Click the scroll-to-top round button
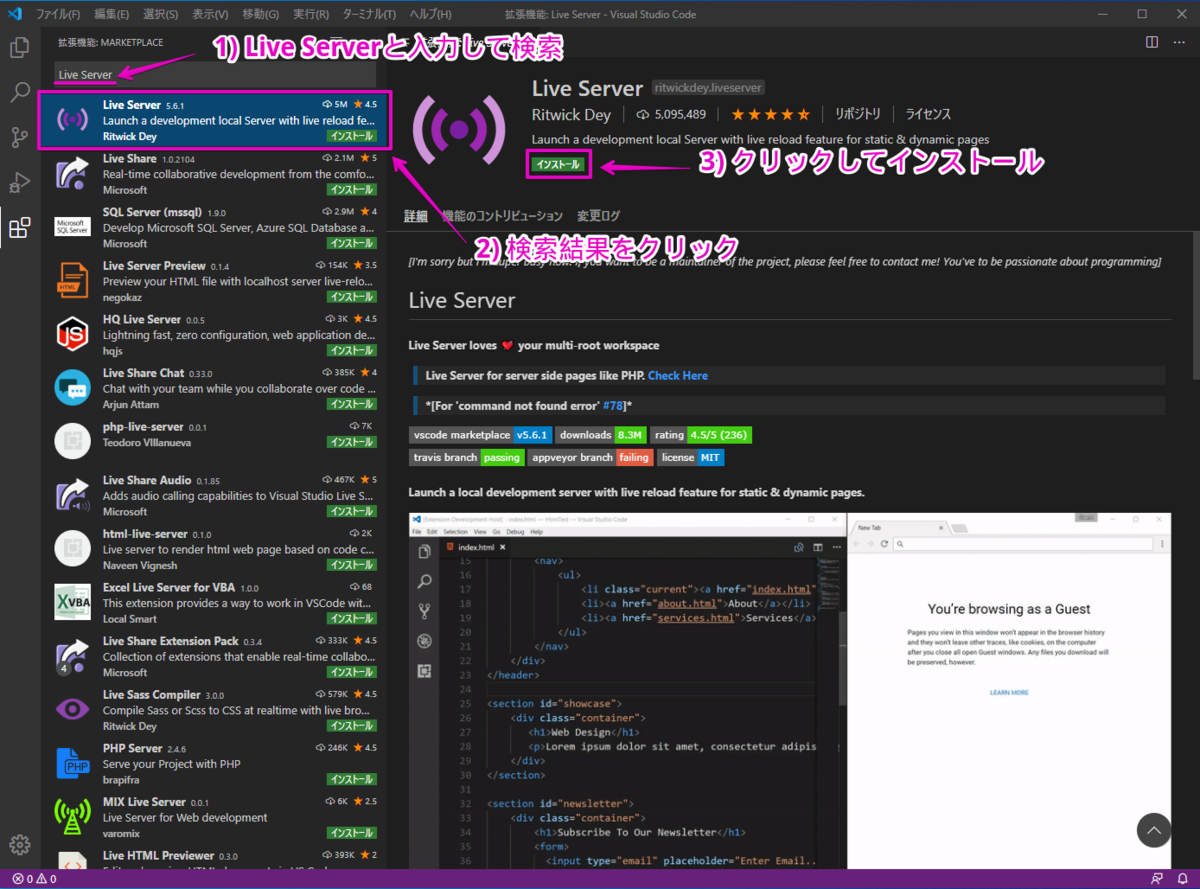The height and width of the screenshot is (889, 1200). click(1154, 830)
